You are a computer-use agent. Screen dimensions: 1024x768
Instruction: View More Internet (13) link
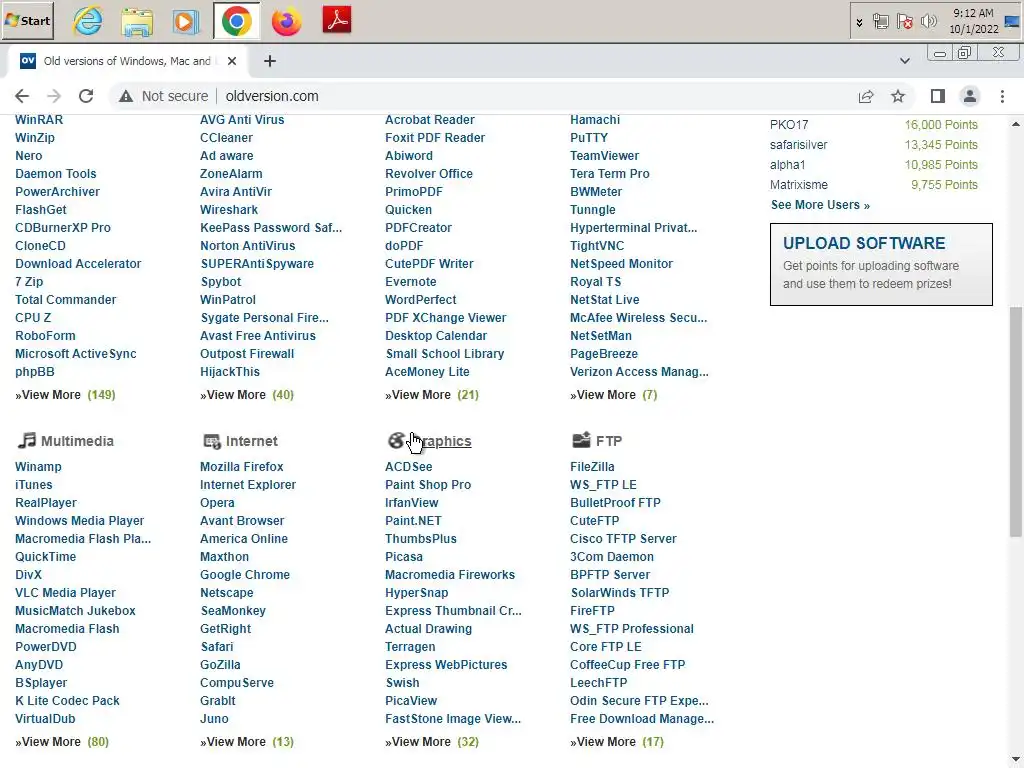point(247,742)
